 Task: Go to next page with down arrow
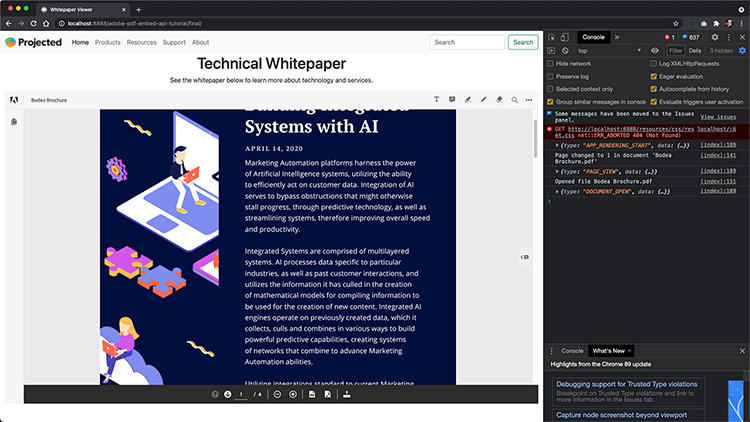tap(228, 394)
